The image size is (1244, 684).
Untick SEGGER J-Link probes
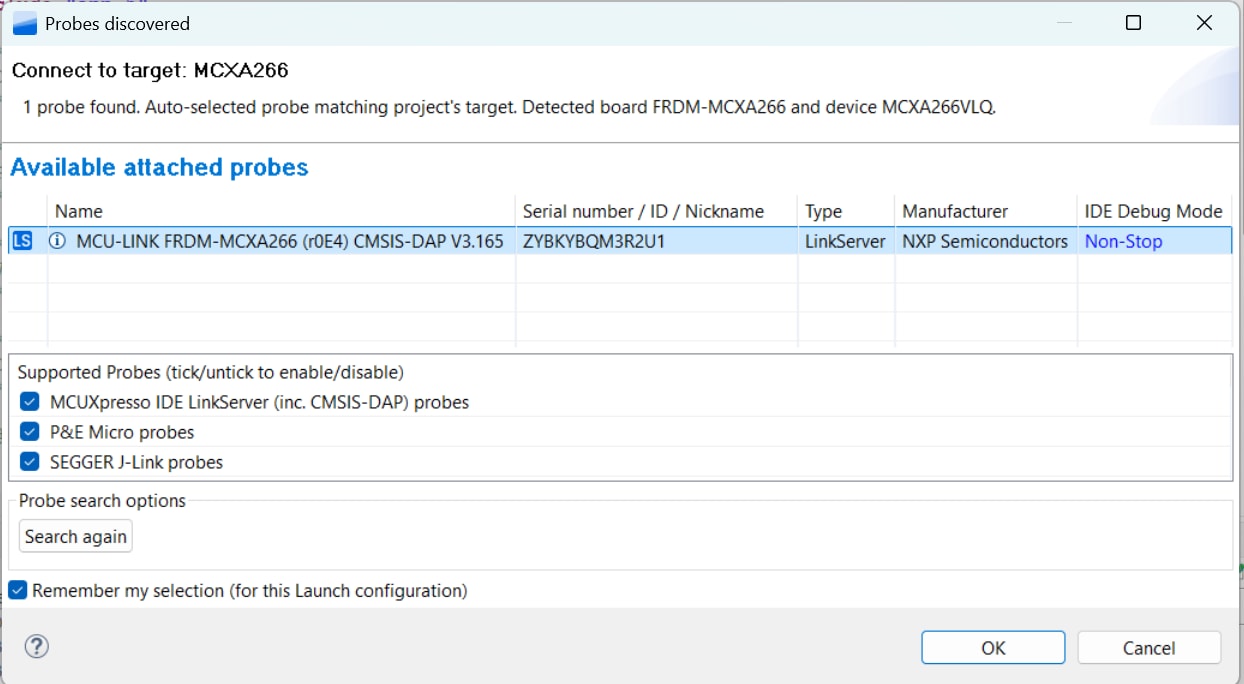29,462
